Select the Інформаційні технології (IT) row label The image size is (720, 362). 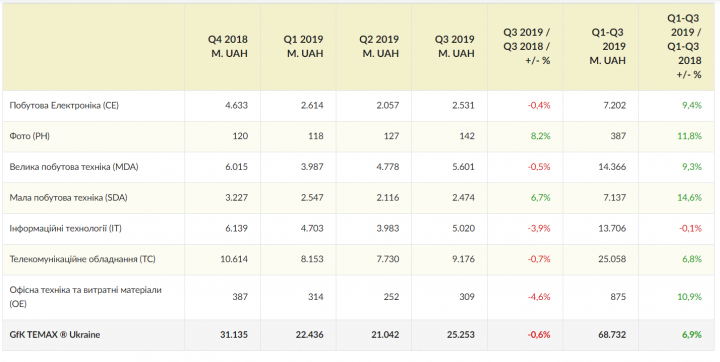(x=65, y=228)
